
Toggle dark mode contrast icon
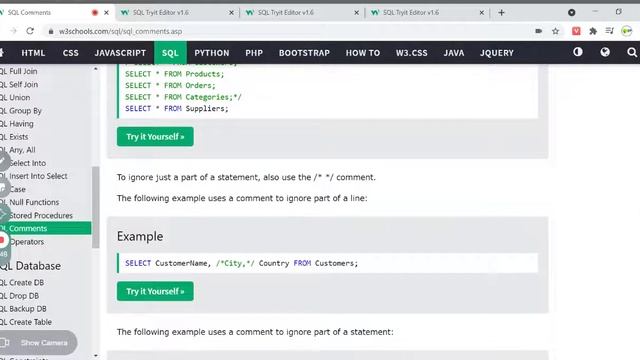tap(578, 52)
